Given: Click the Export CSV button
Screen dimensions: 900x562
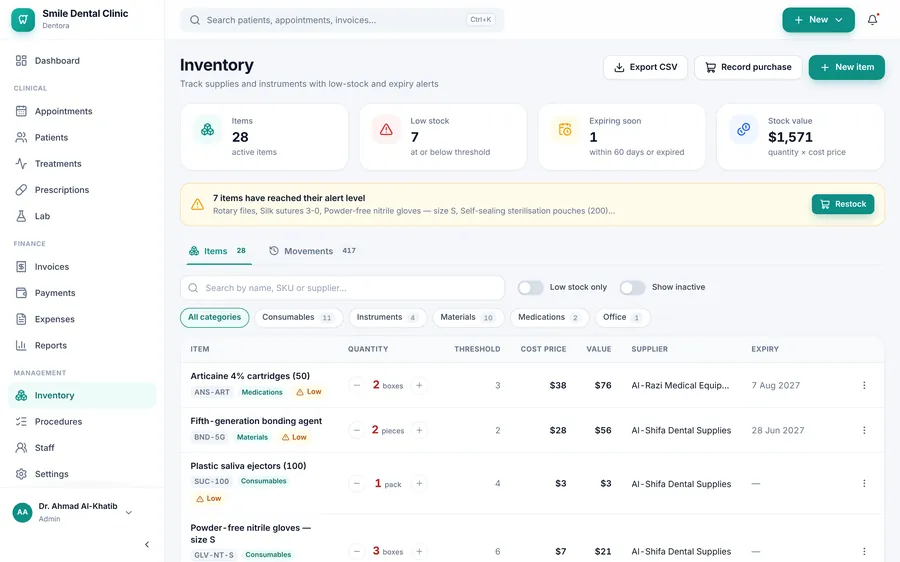Looking at the screenshot, I should 645,67.
